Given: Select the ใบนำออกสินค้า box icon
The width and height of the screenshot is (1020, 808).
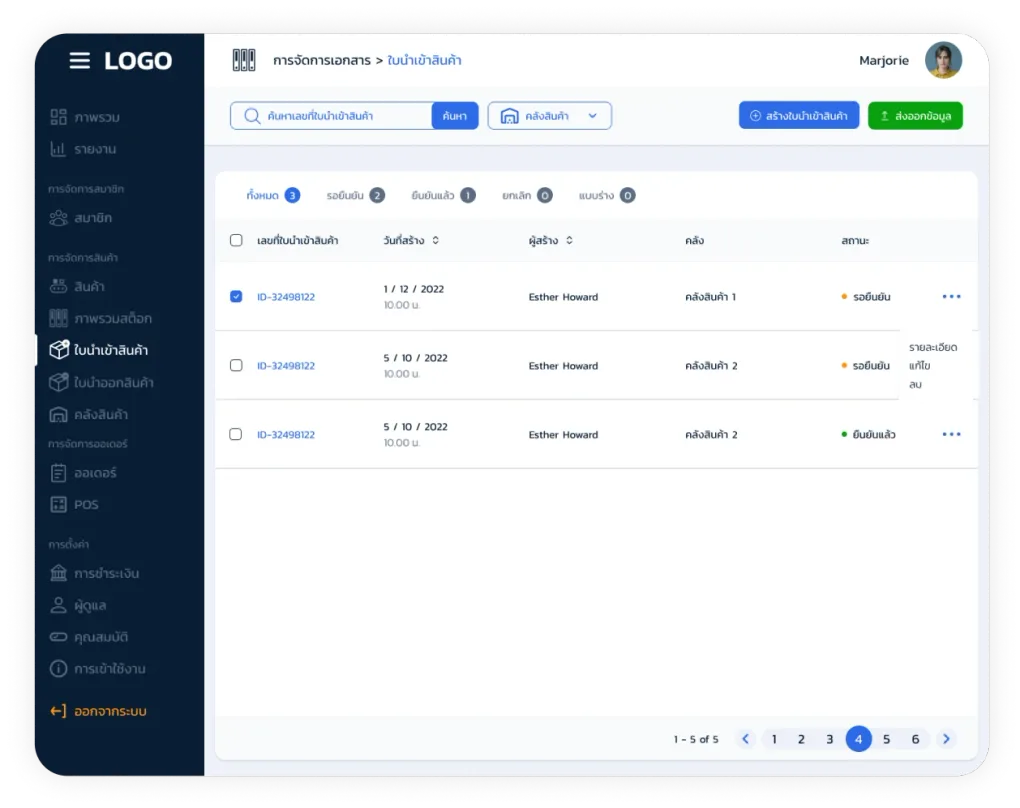Looking at the screenshot, I should tap(59, 382).
